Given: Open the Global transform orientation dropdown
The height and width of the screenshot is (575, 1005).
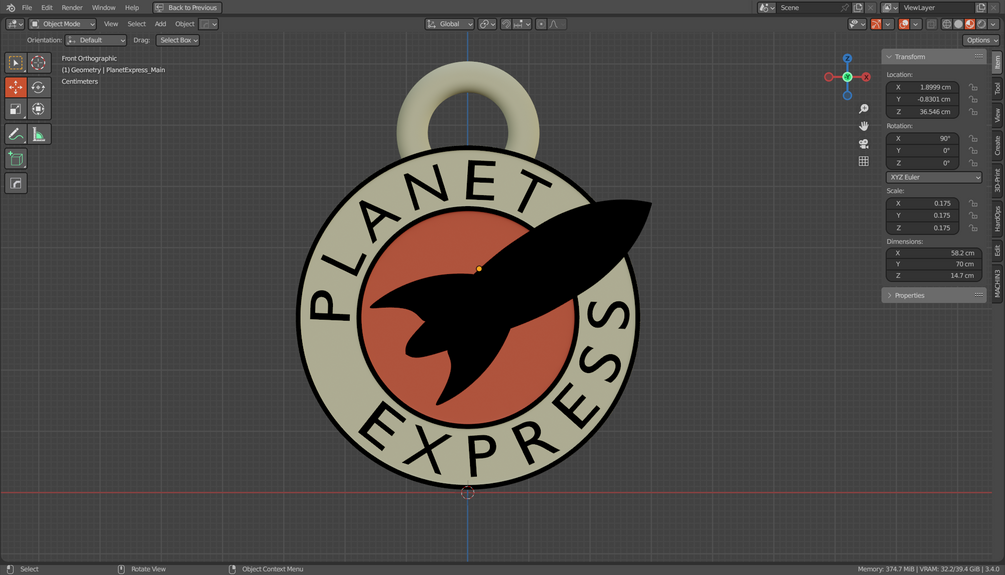Looking at the screenshot, I should pos(449,24).
